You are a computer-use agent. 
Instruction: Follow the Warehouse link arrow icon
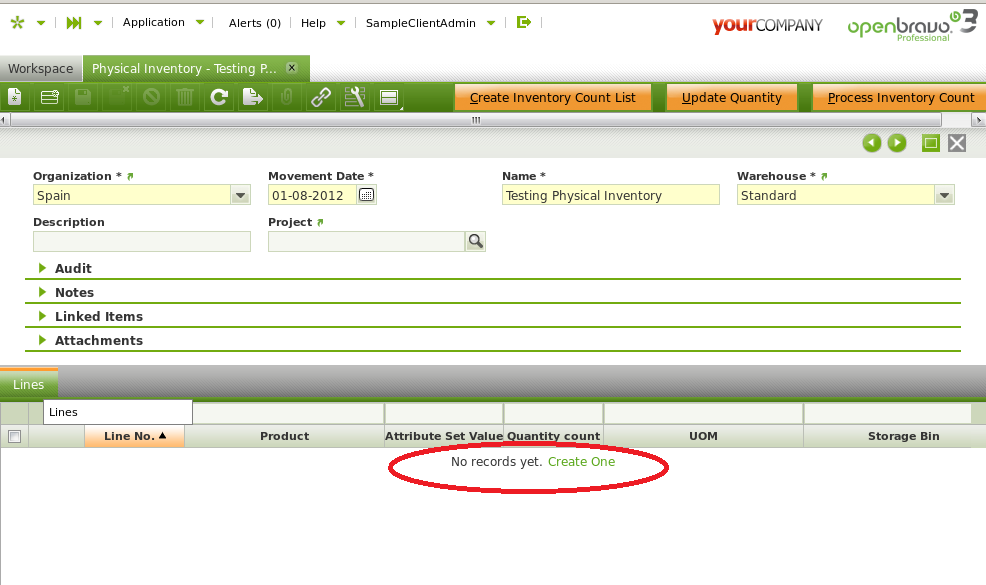click(824, 176)
